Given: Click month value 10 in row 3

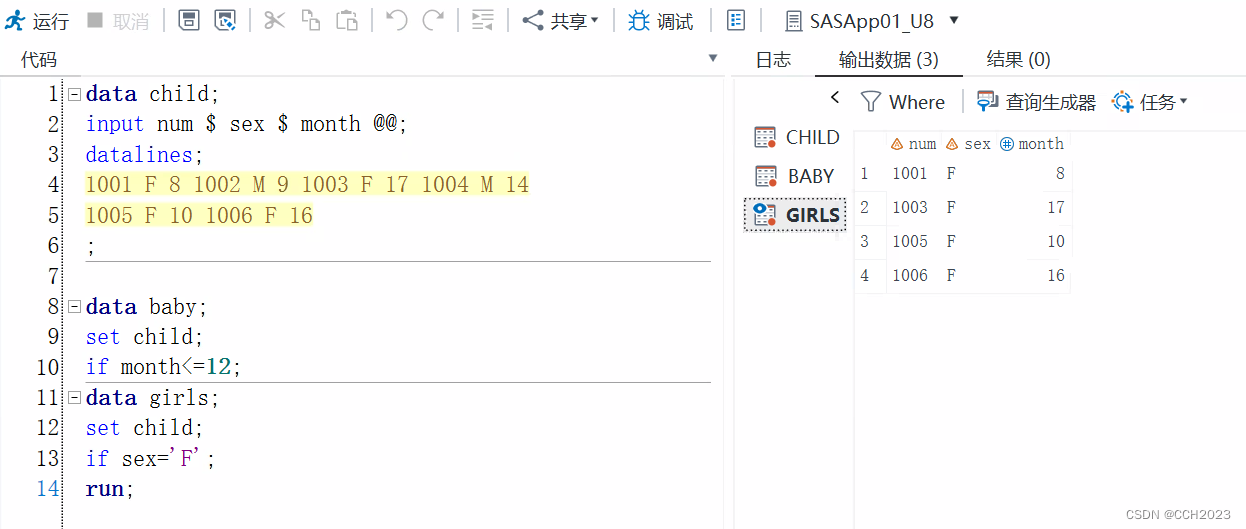Looking at the screenshot, I should pos(1056,242).
